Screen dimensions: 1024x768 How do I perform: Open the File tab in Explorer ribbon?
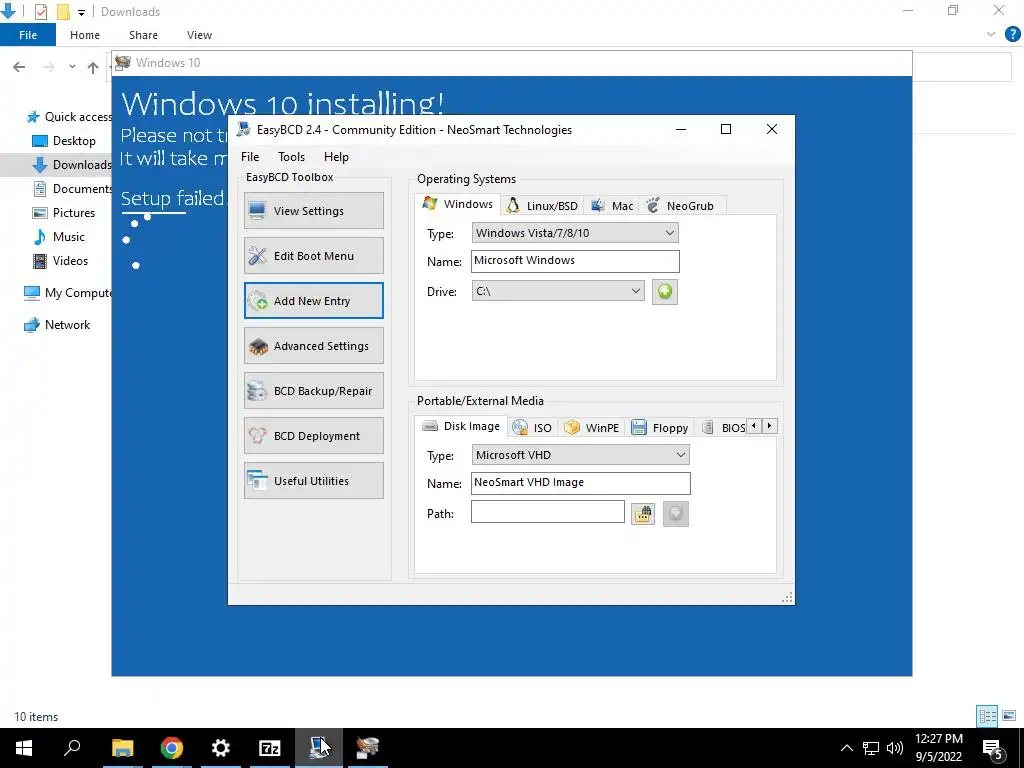click(28, 35)
